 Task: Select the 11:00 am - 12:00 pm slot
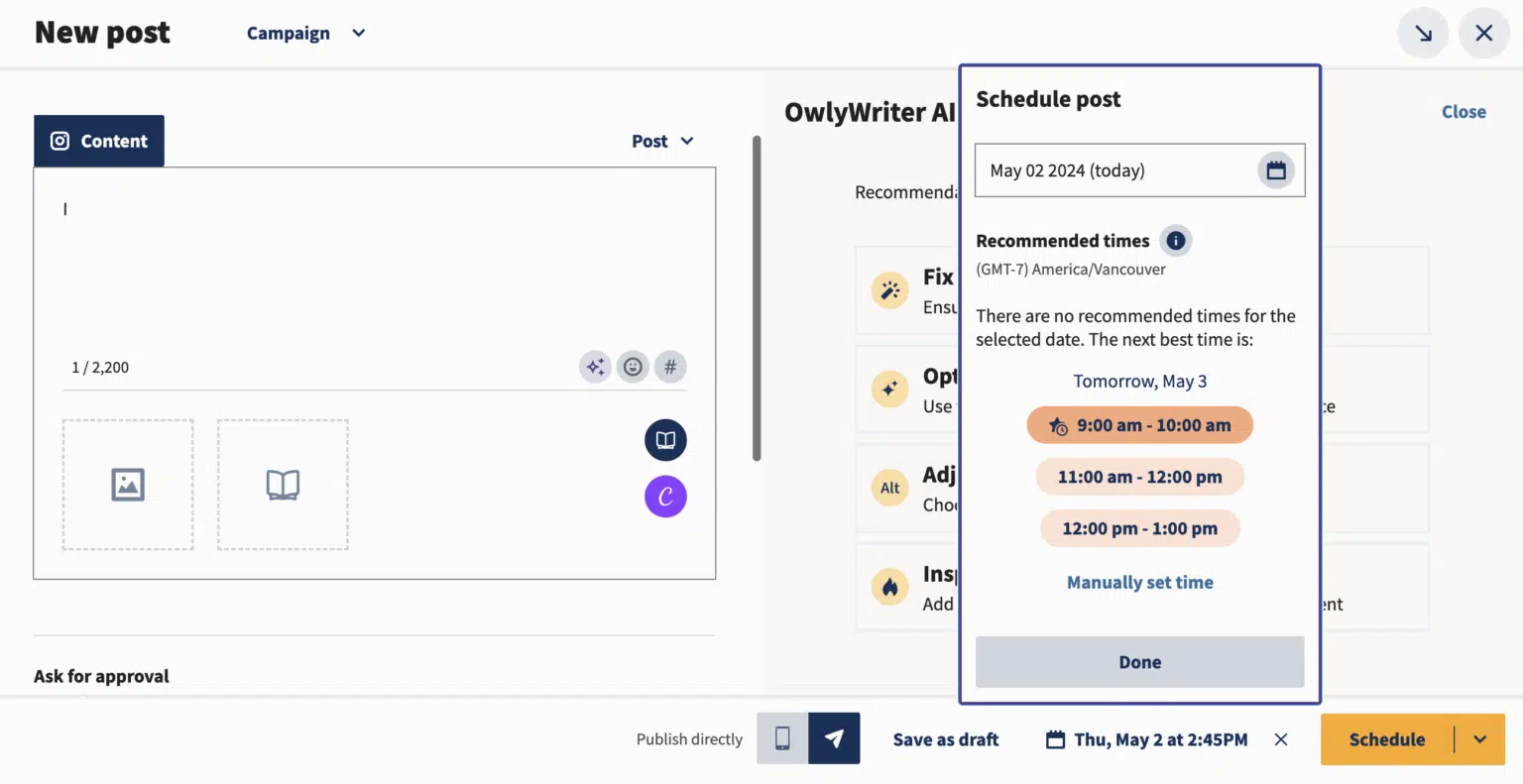(x=1139, y=477)
